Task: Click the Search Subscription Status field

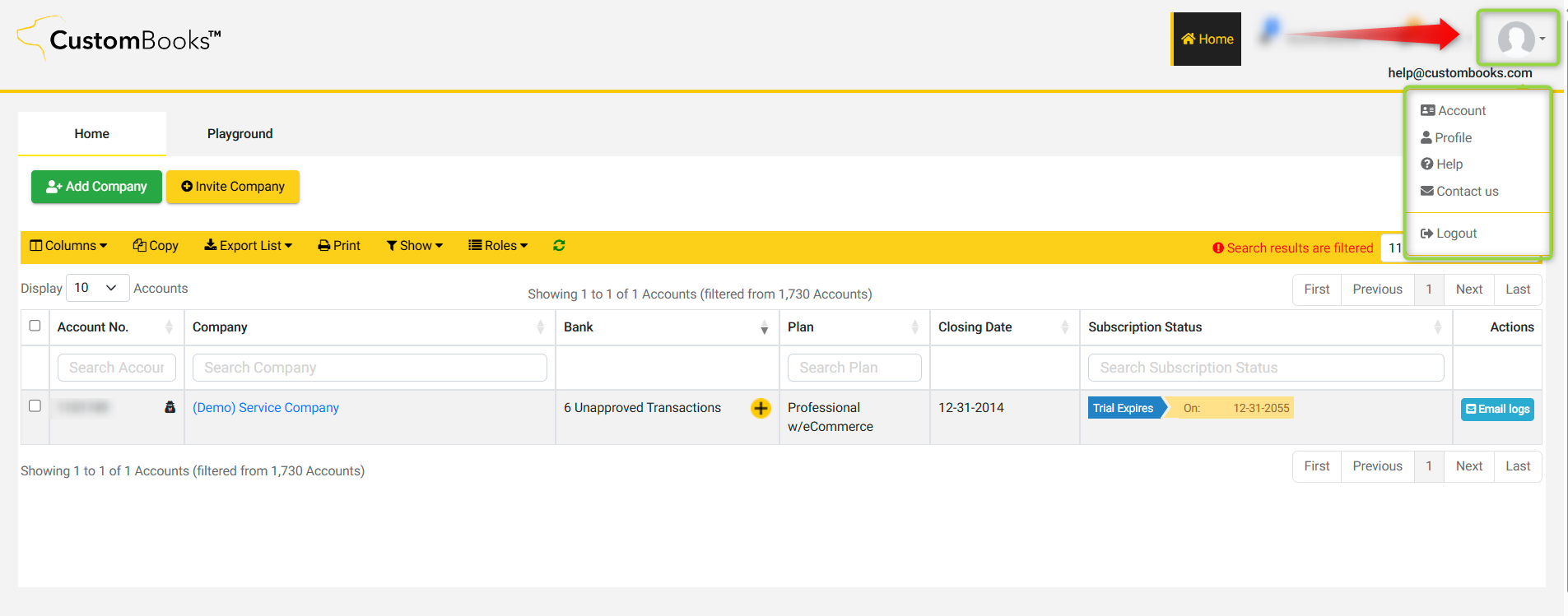Action: [x=1266, y=368]
